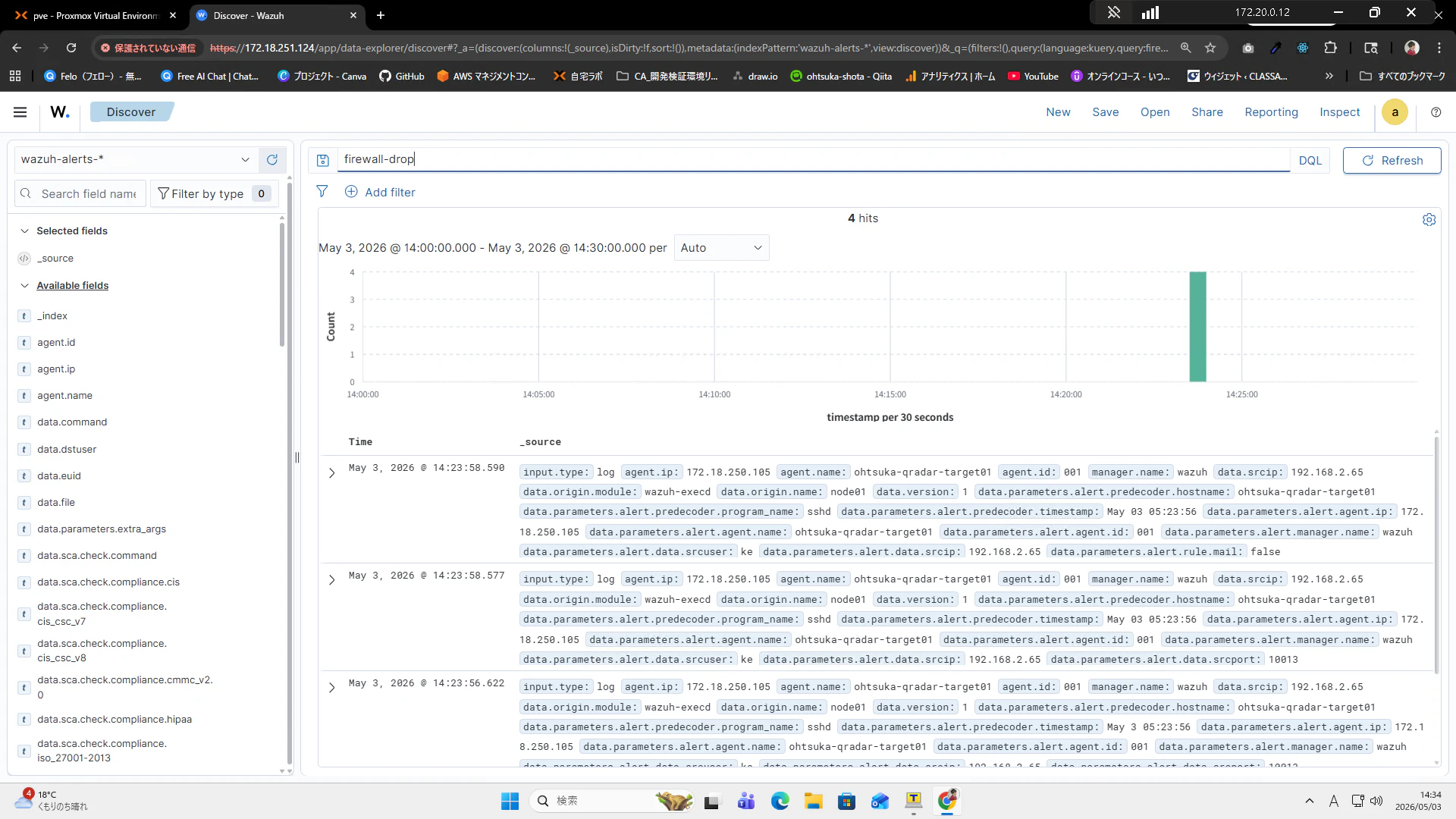
Task: Select the Discover - Wazuh tab
Action: 276,15
